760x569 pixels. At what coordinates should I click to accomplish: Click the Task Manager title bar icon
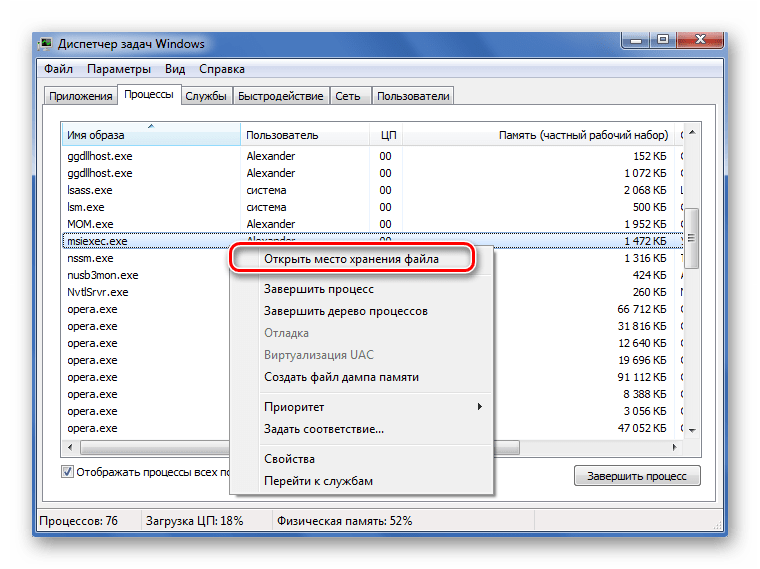46,44
